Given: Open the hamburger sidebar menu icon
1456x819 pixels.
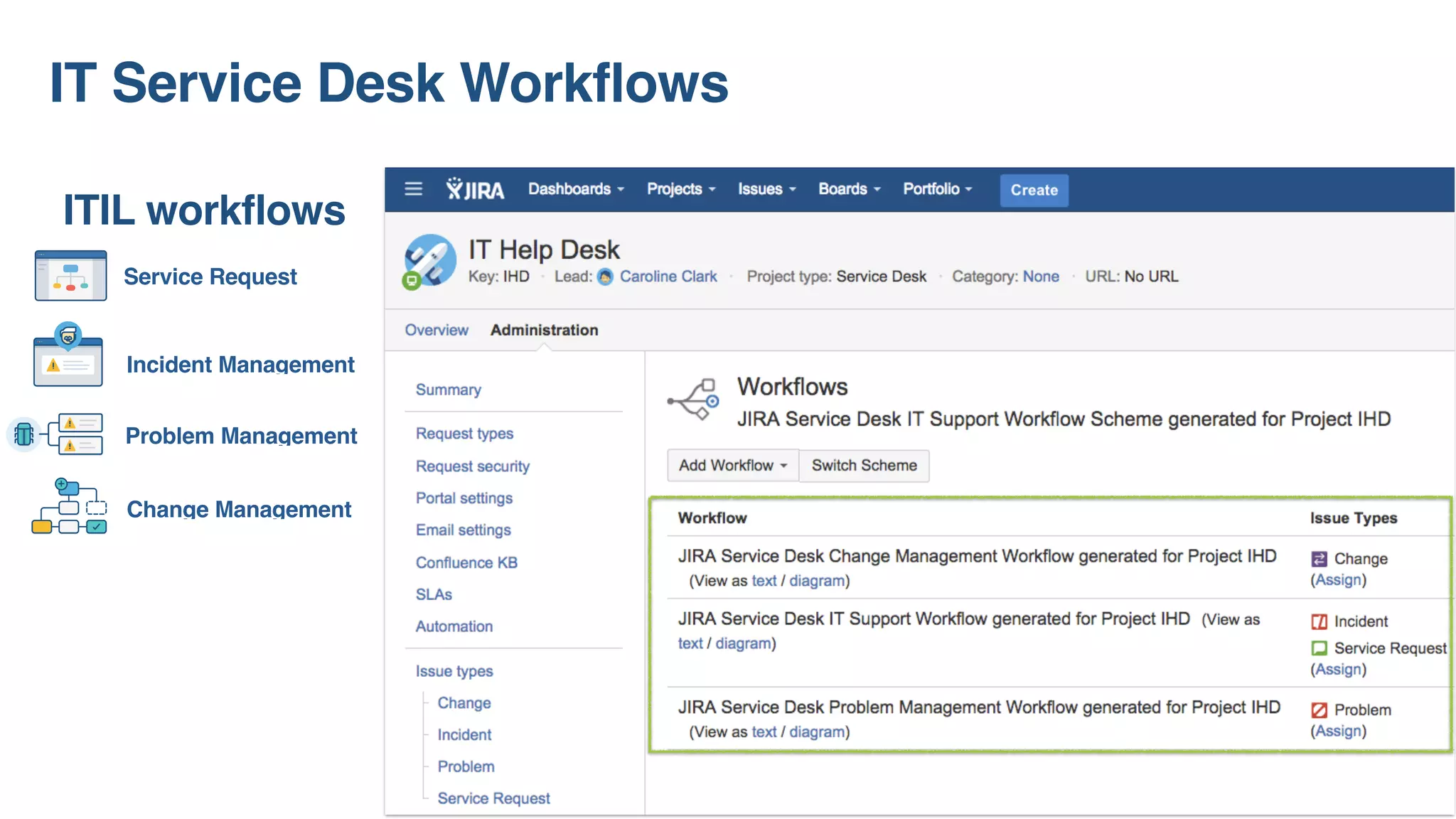Looking at the screenshot, I should tap(413, 189).
